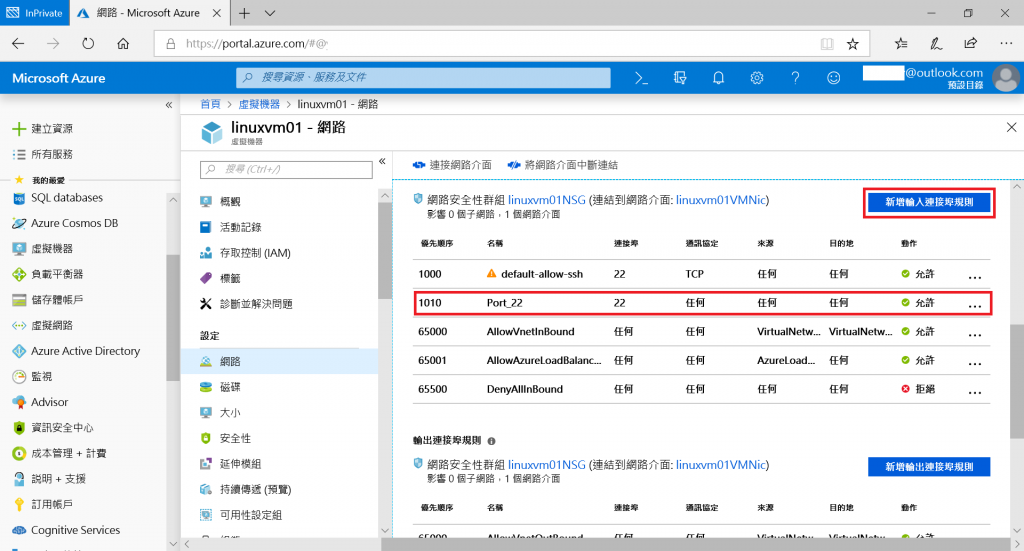Image resolution: width=1024 pixels, height=551 pixels.
Task: Click resource menu search field
Action: pyautogui.click(x=286, y=170)
